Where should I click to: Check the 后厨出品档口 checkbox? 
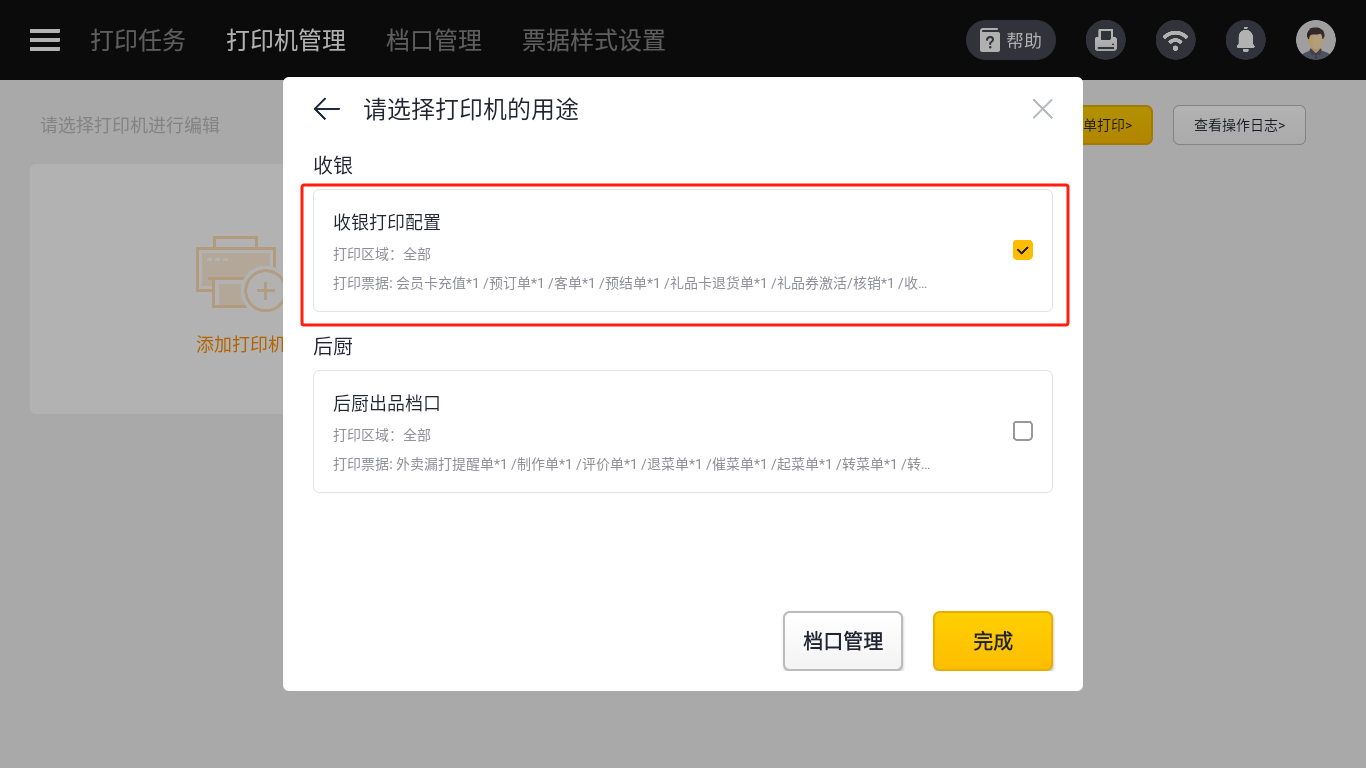click(x=1022, y=431)
